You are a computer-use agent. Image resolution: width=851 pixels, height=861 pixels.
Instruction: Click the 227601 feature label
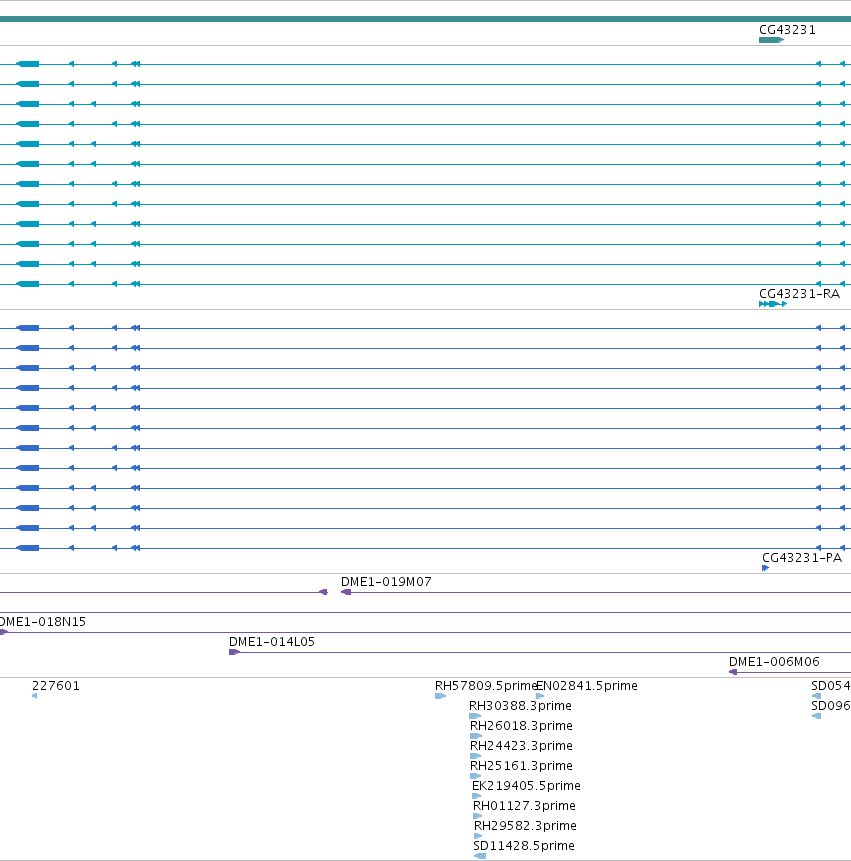click(x=56, y=686)
